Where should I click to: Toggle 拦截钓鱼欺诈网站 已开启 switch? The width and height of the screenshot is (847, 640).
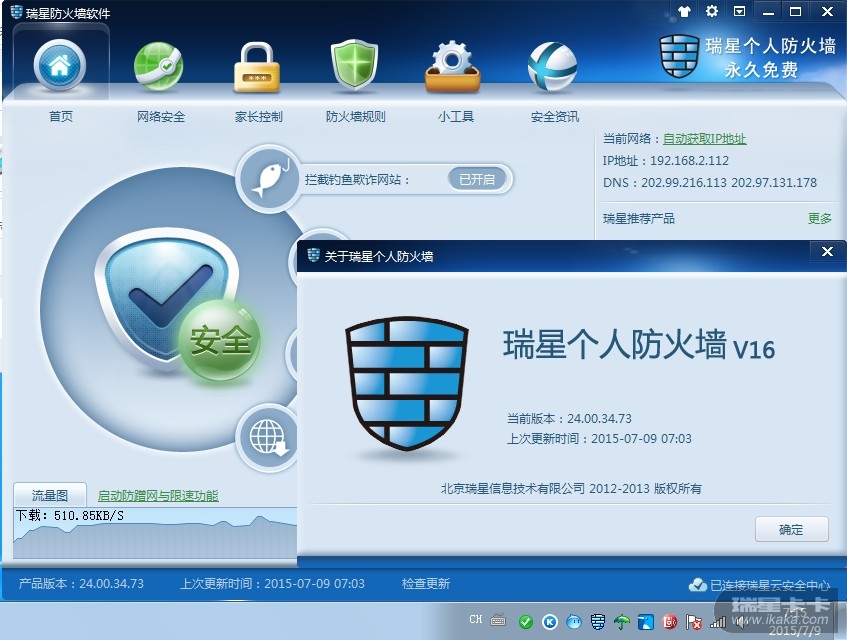click(477, 179)
